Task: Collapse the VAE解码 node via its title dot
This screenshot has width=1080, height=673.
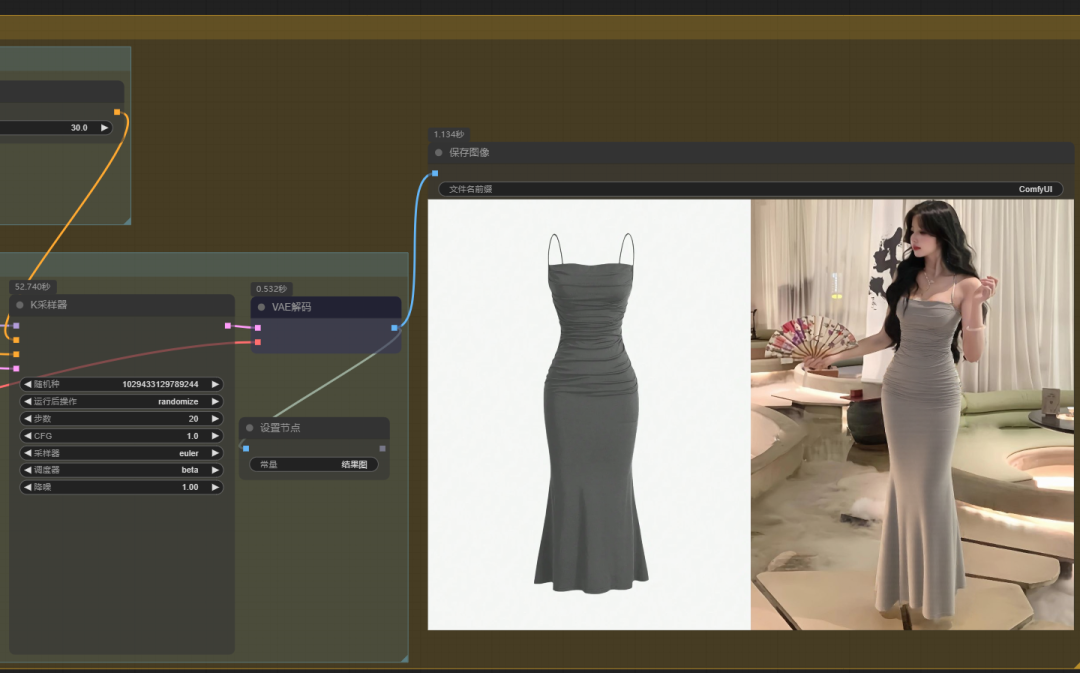Action: click(x=261, y=307)
